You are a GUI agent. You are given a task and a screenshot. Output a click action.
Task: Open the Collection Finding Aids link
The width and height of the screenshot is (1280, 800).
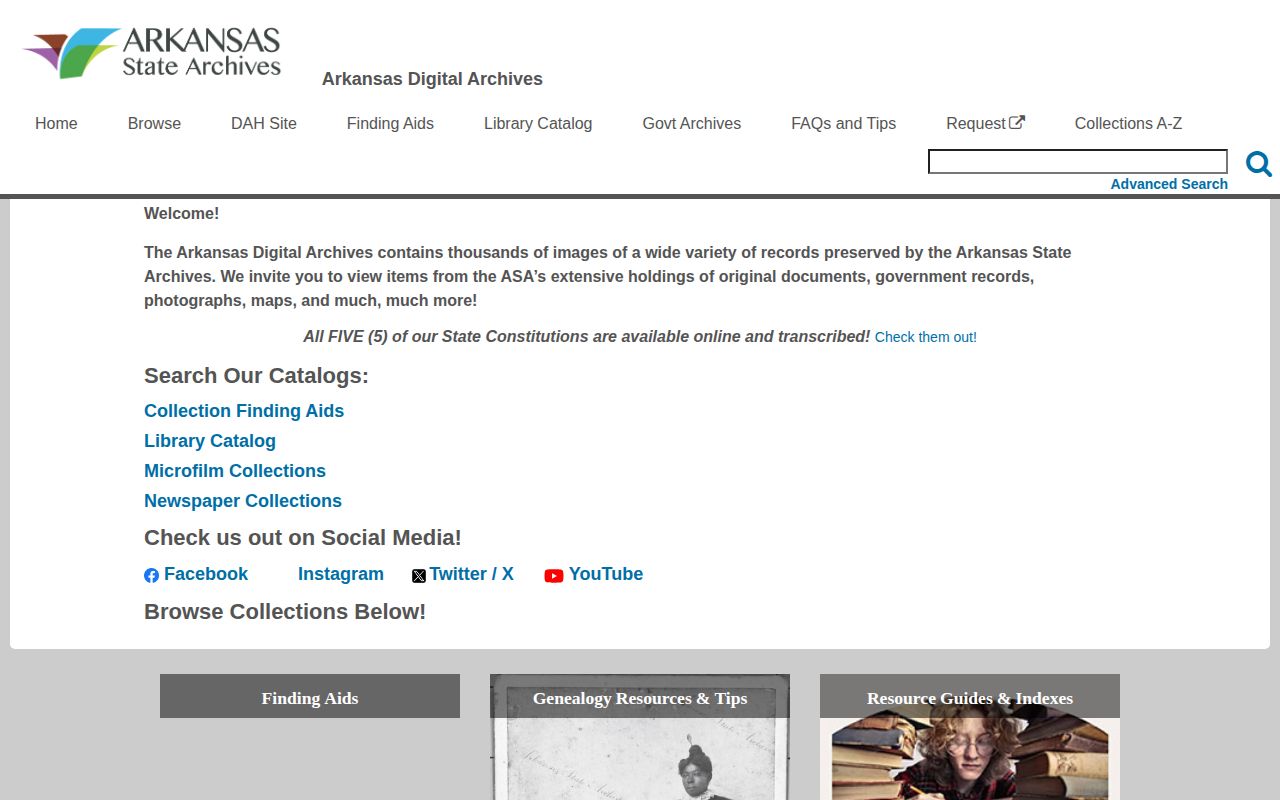pos(244,411)
